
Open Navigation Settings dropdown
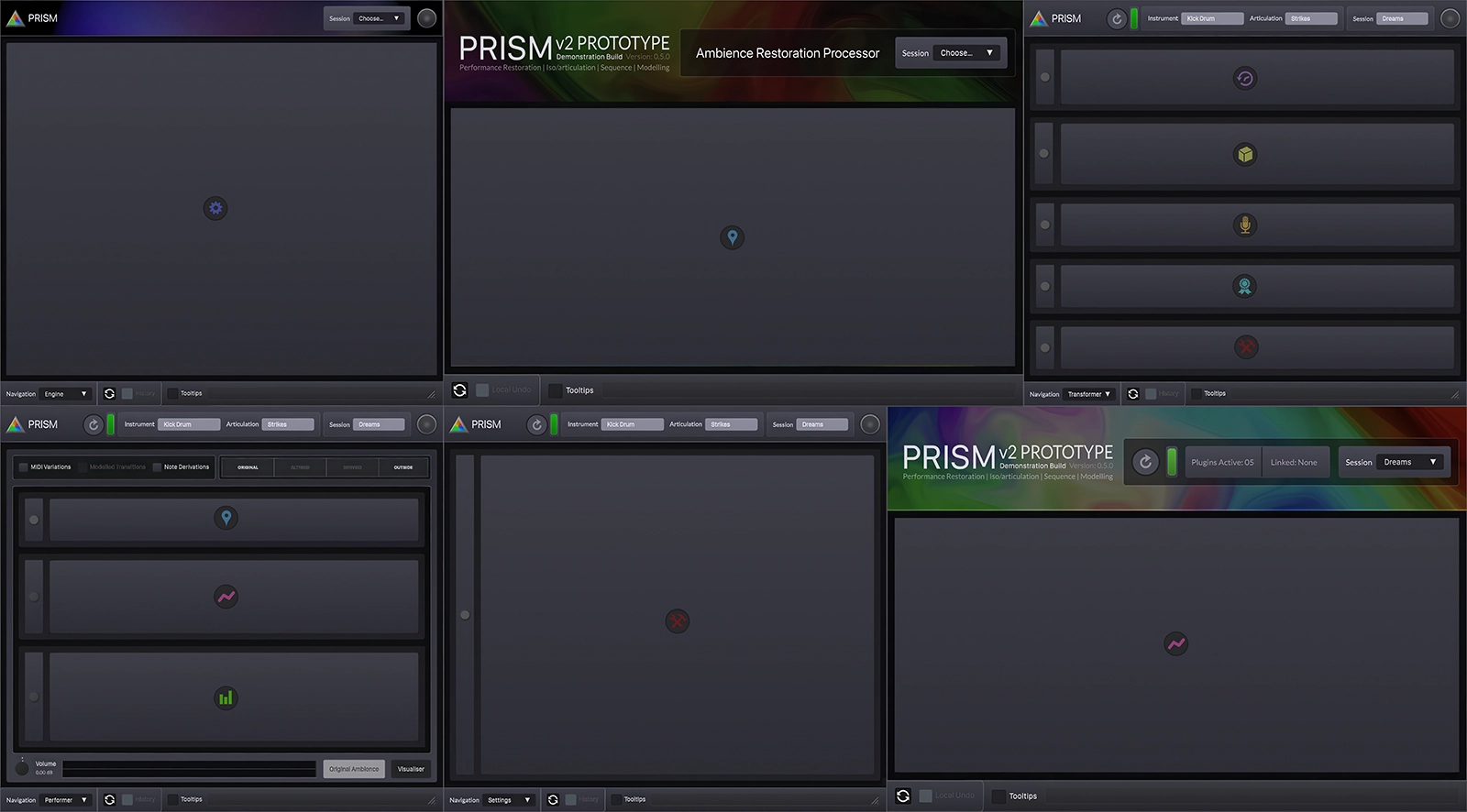(509, 800)
